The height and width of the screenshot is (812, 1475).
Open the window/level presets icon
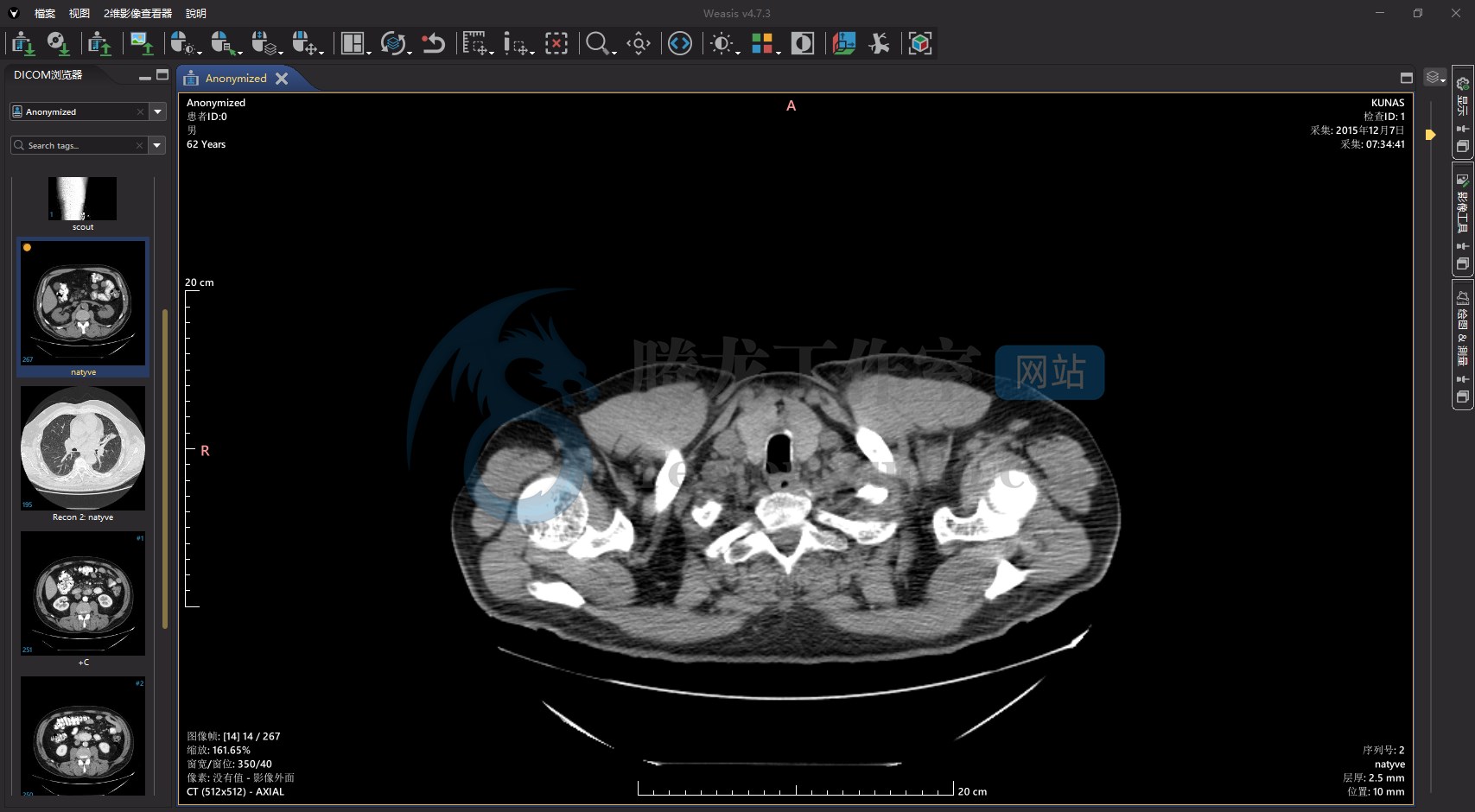[723, 43]
